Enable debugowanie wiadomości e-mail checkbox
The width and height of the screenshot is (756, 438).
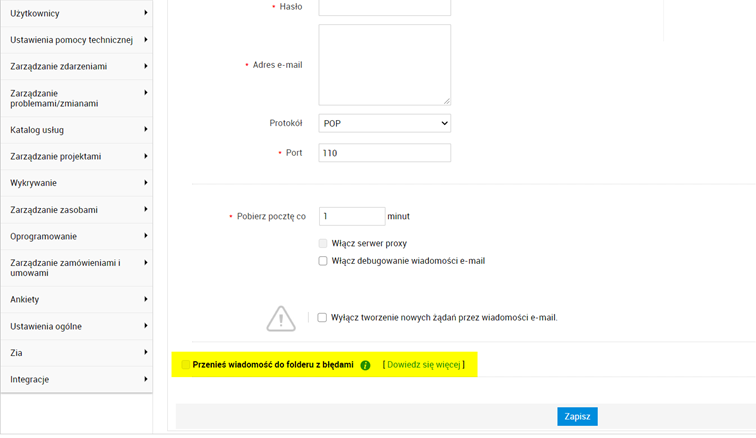323,261
